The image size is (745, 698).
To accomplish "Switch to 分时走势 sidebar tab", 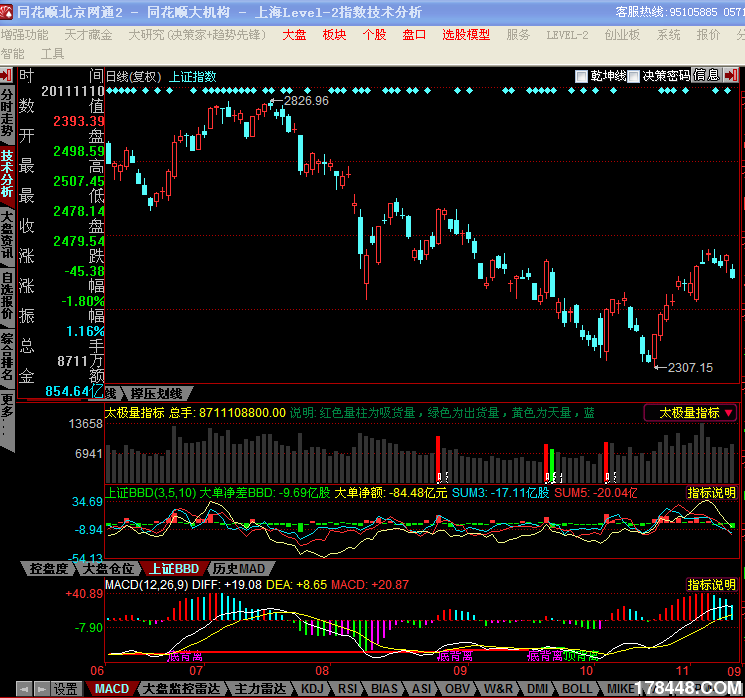I will (x=7, y=112).
